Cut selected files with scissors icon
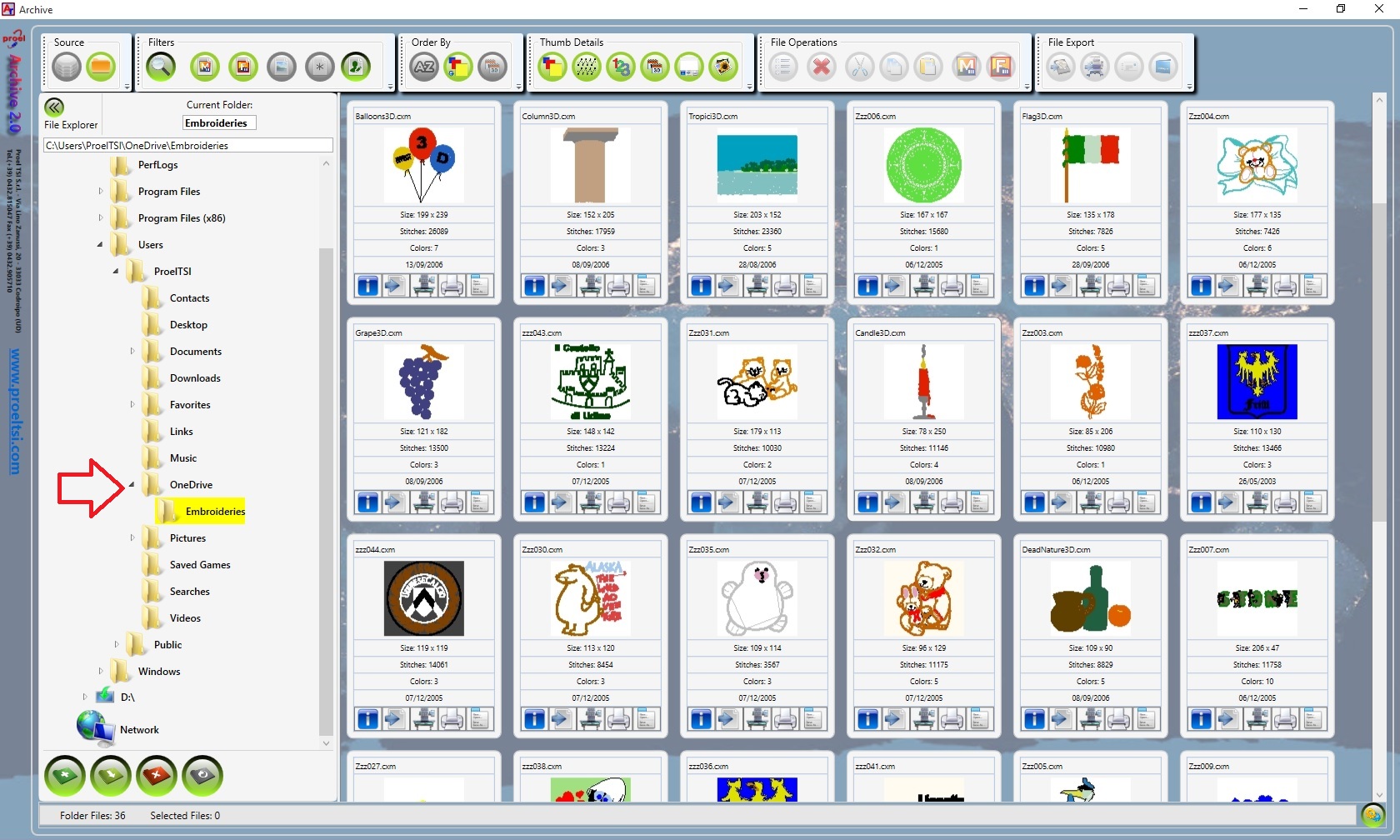Image resolution: width=1400 pixels, height=840 pixels. (x=860, y=67)
